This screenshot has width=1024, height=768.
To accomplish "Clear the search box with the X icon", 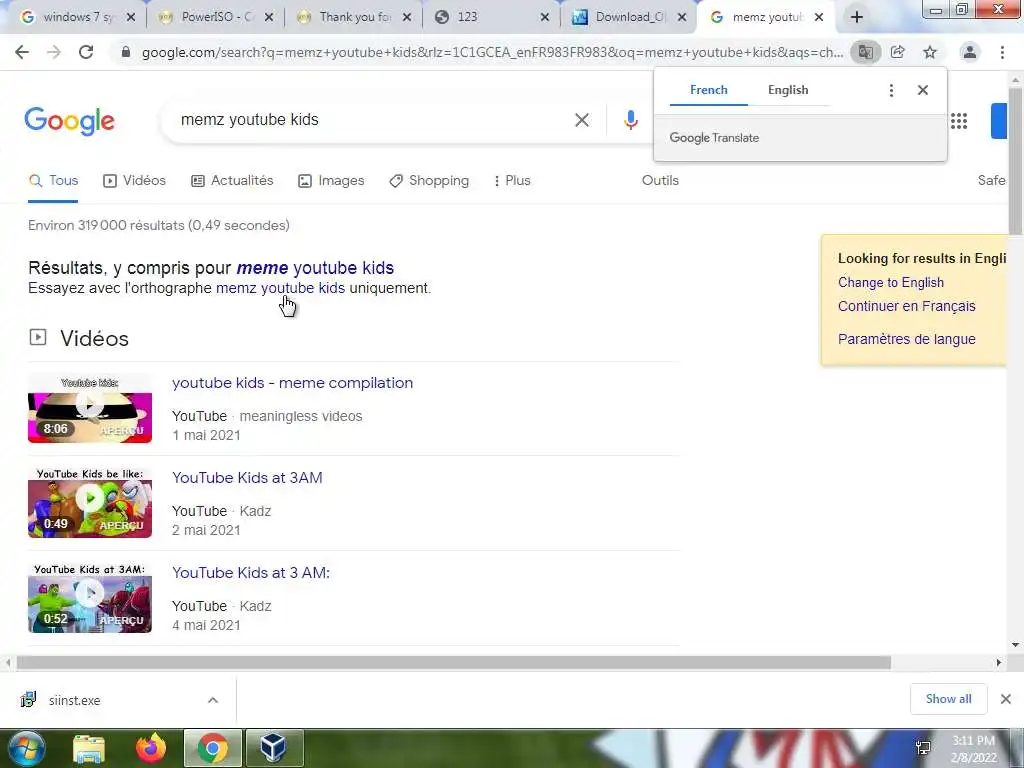I will pos(582,120).
